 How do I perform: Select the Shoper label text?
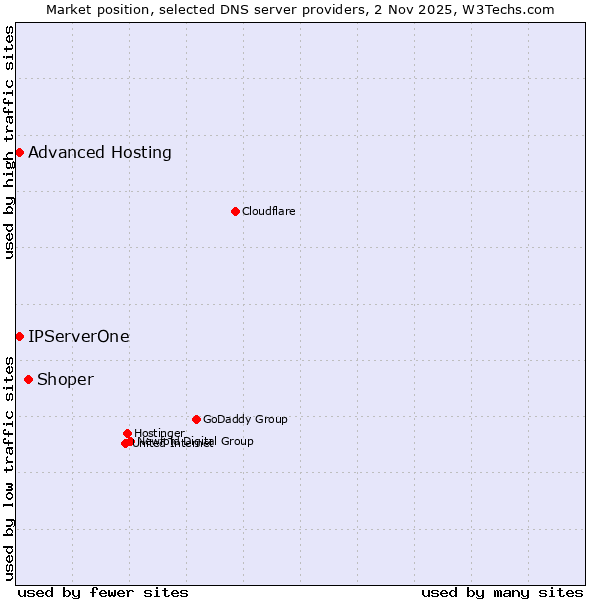coord(65,379)
